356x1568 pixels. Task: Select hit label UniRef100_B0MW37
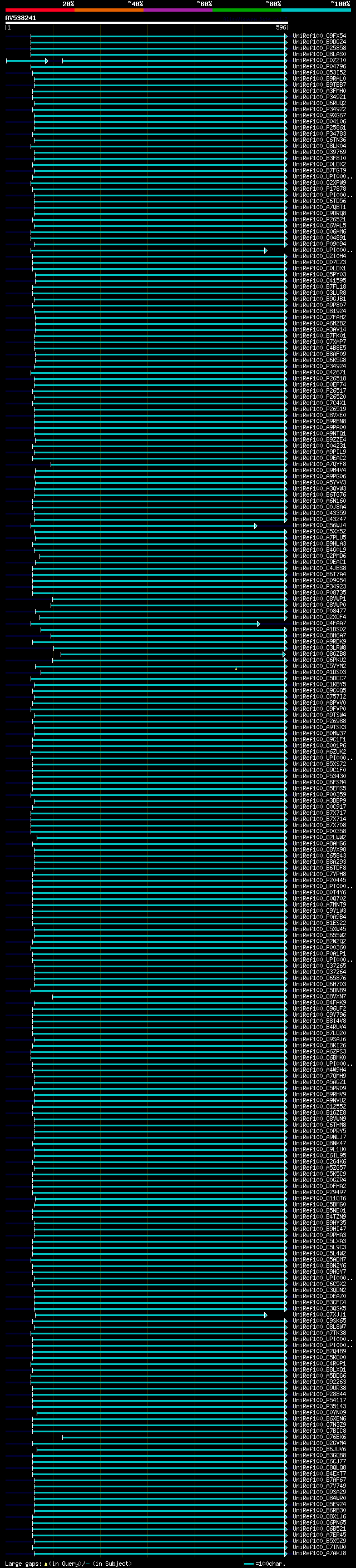319,733
